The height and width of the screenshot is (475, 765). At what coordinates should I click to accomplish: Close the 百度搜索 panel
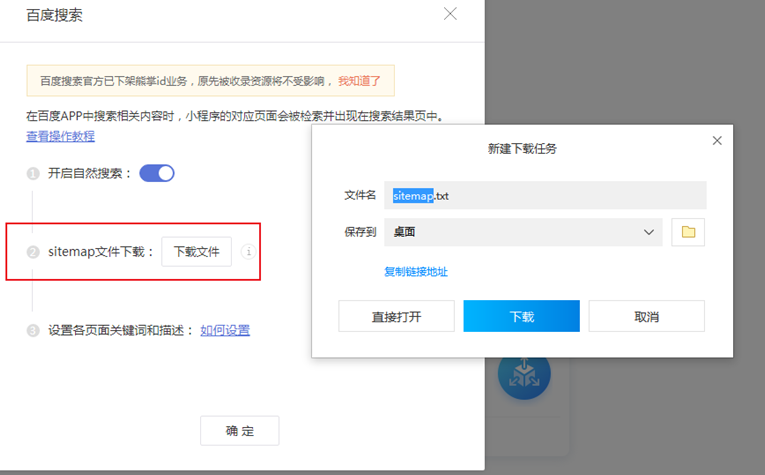click(x=450, y=14)
